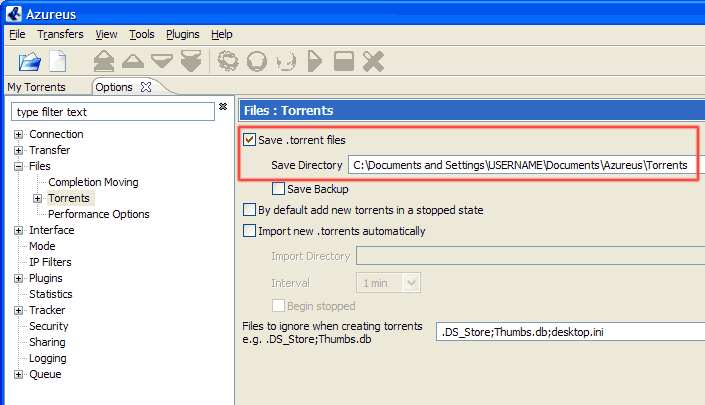Toggle the Begin stopped checkbox
Image resolution: width=705 pixels, height=405 pixels.
point(278,306)
